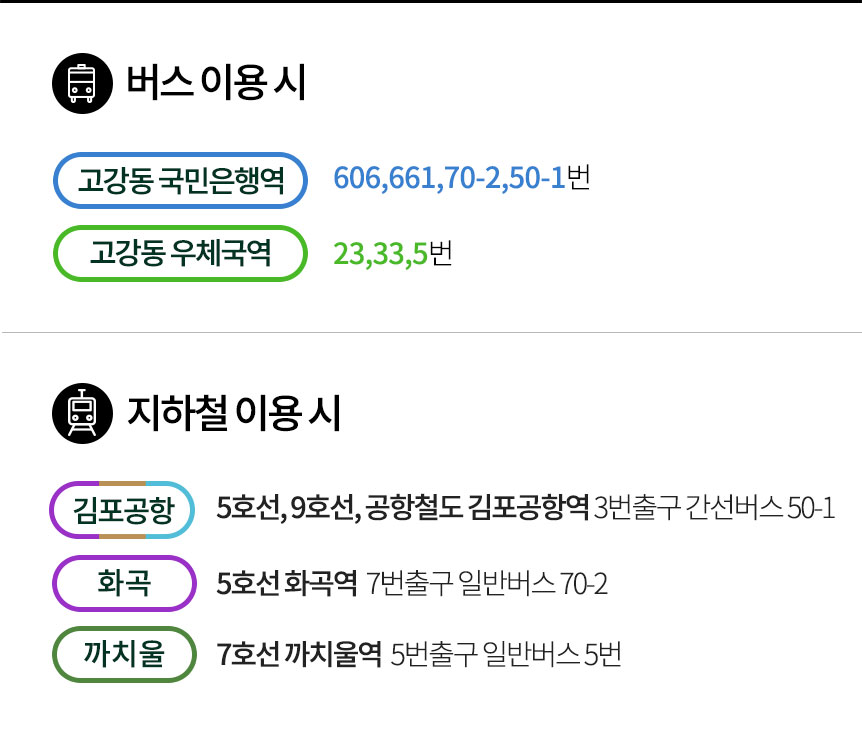
Task: Click the 5번출구 일반버스 5번 text
Action: tap(506, 656)
